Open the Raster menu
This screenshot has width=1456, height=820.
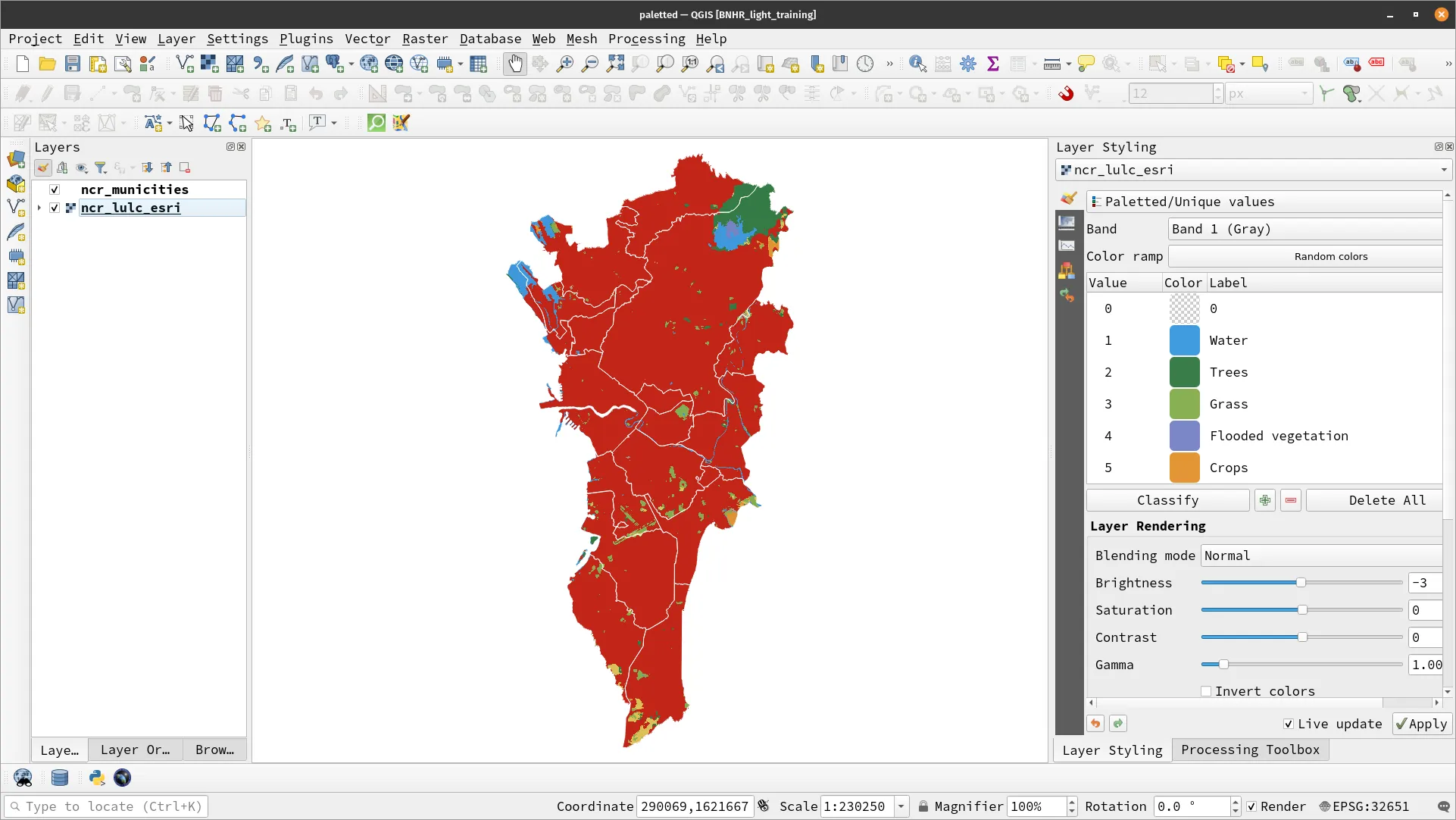(425, 39)
